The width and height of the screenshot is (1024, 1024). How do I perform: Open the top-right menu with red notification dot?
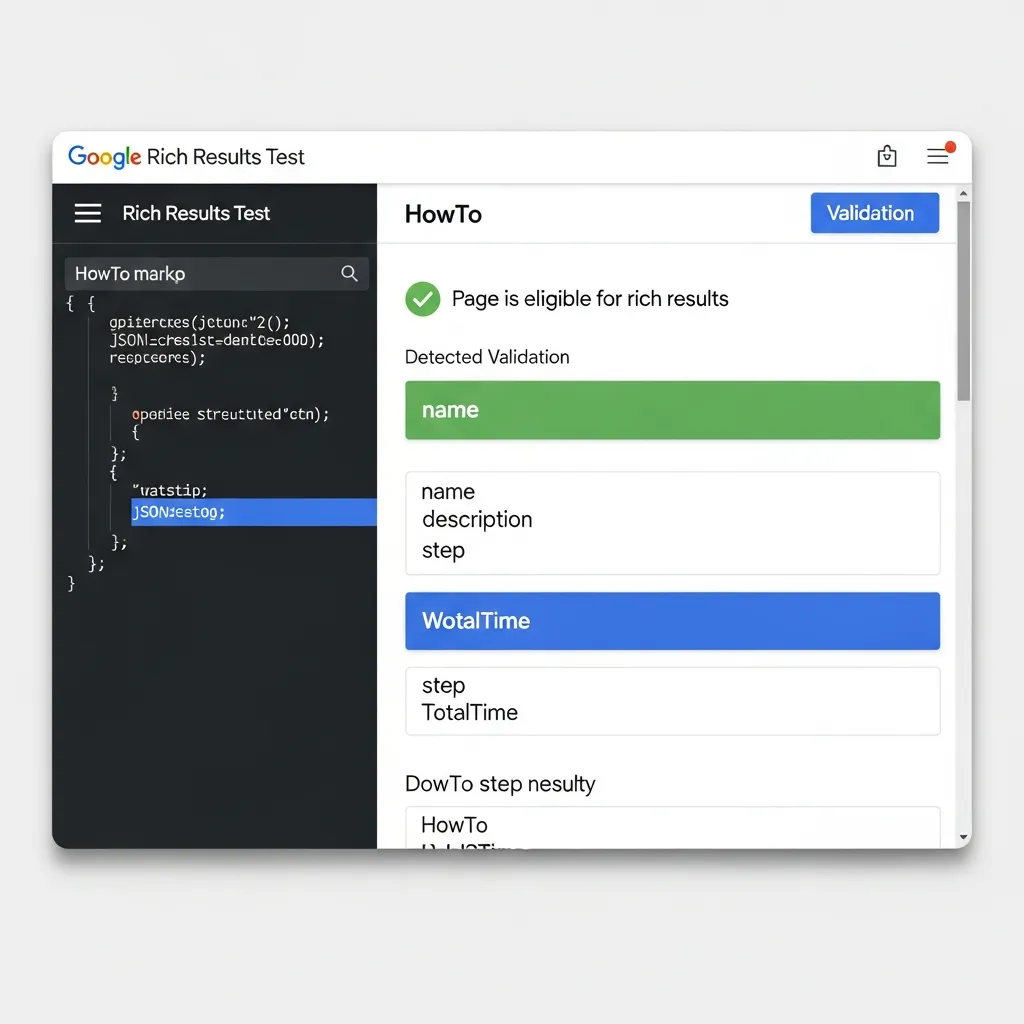tap(938, 156)
